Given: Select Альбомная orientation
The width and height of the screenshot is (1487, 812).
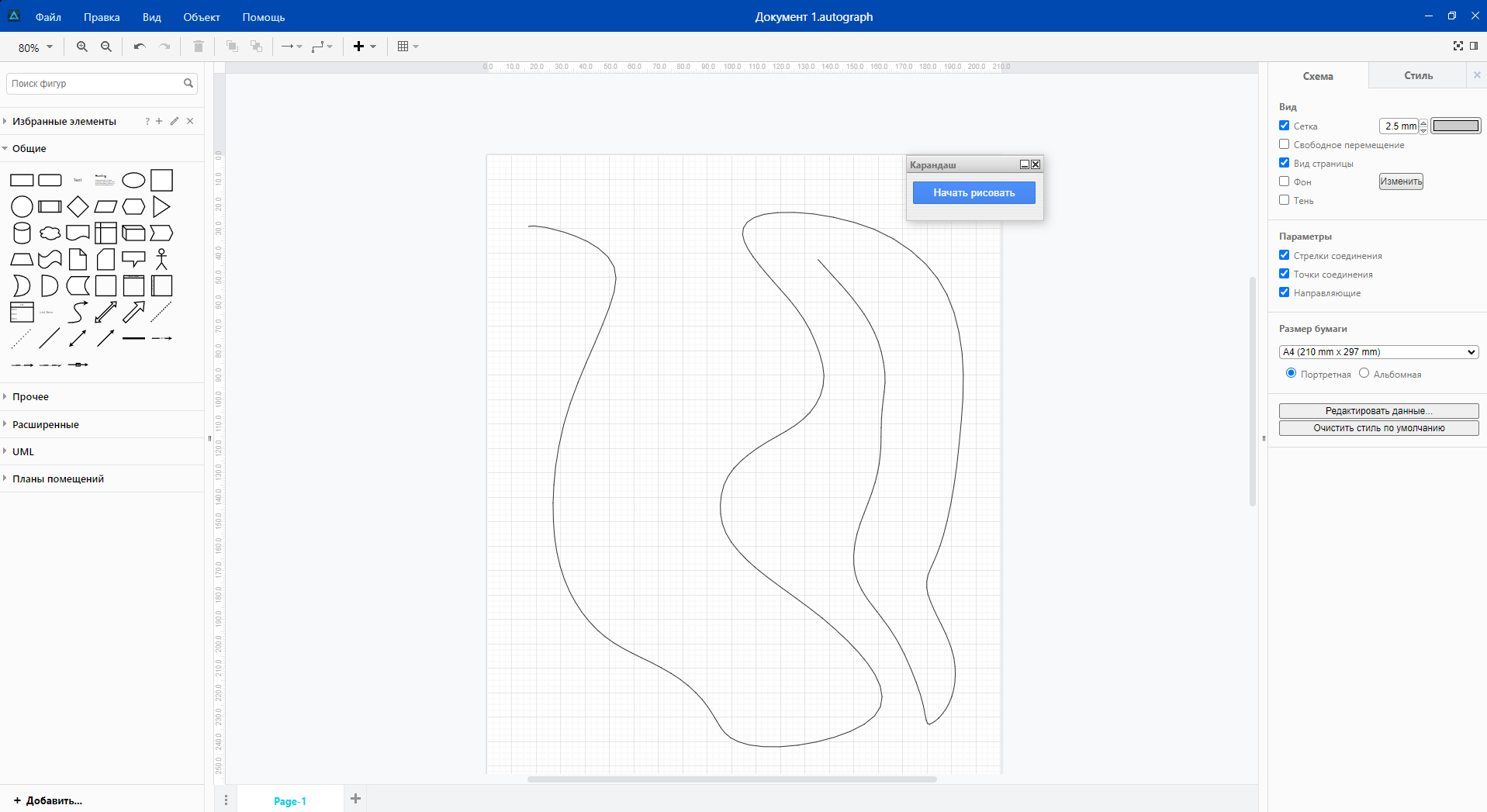Looking at the screenshot, I should pyautogui.click(x=1364, y=373).
